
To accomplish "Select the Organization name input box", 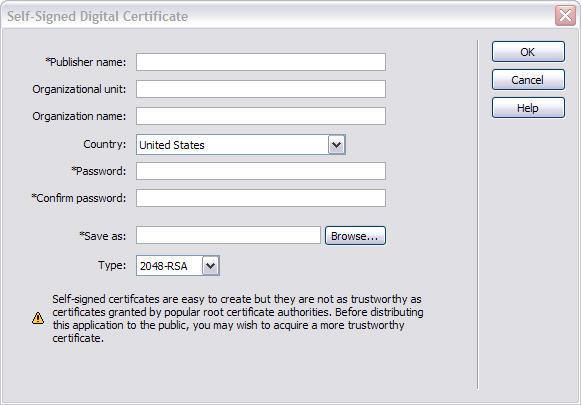I will tap(260, 116).
